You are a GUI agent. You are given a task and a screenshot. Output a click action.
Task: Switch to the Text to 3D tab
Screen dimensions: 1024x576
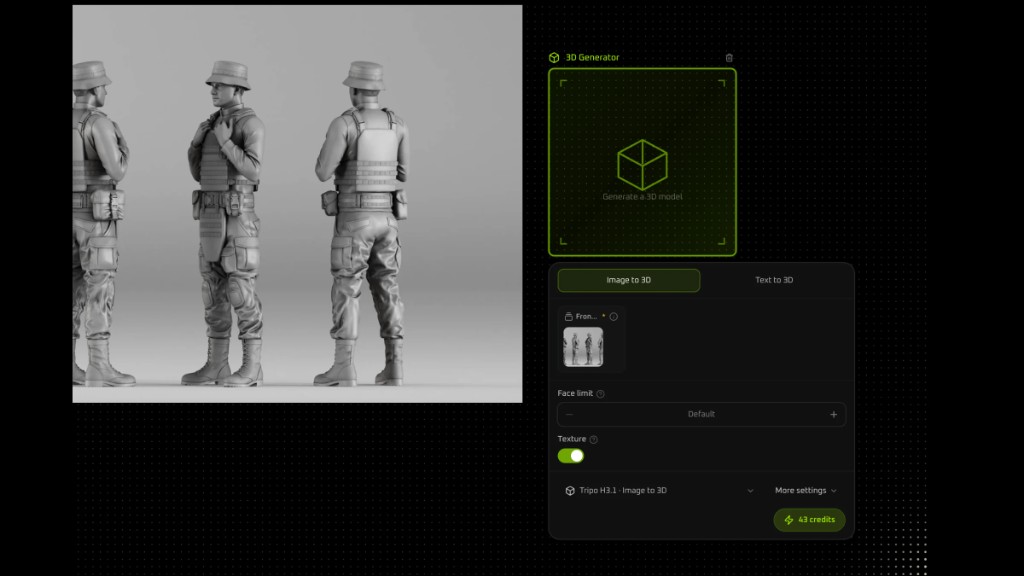[774, 280]
